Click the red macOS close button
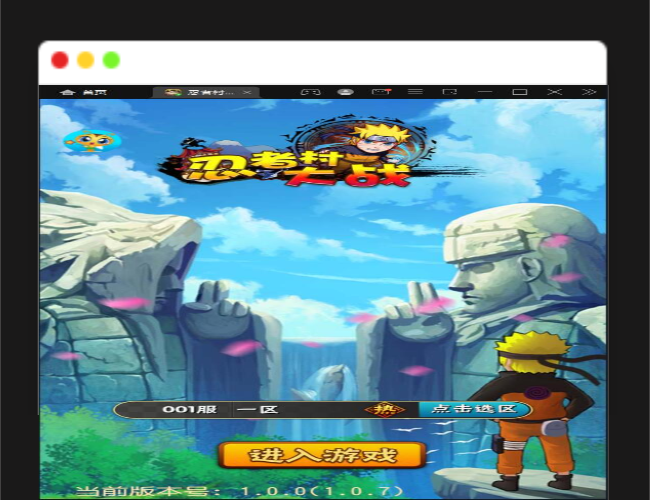650x500 pixels. [60, 60]
